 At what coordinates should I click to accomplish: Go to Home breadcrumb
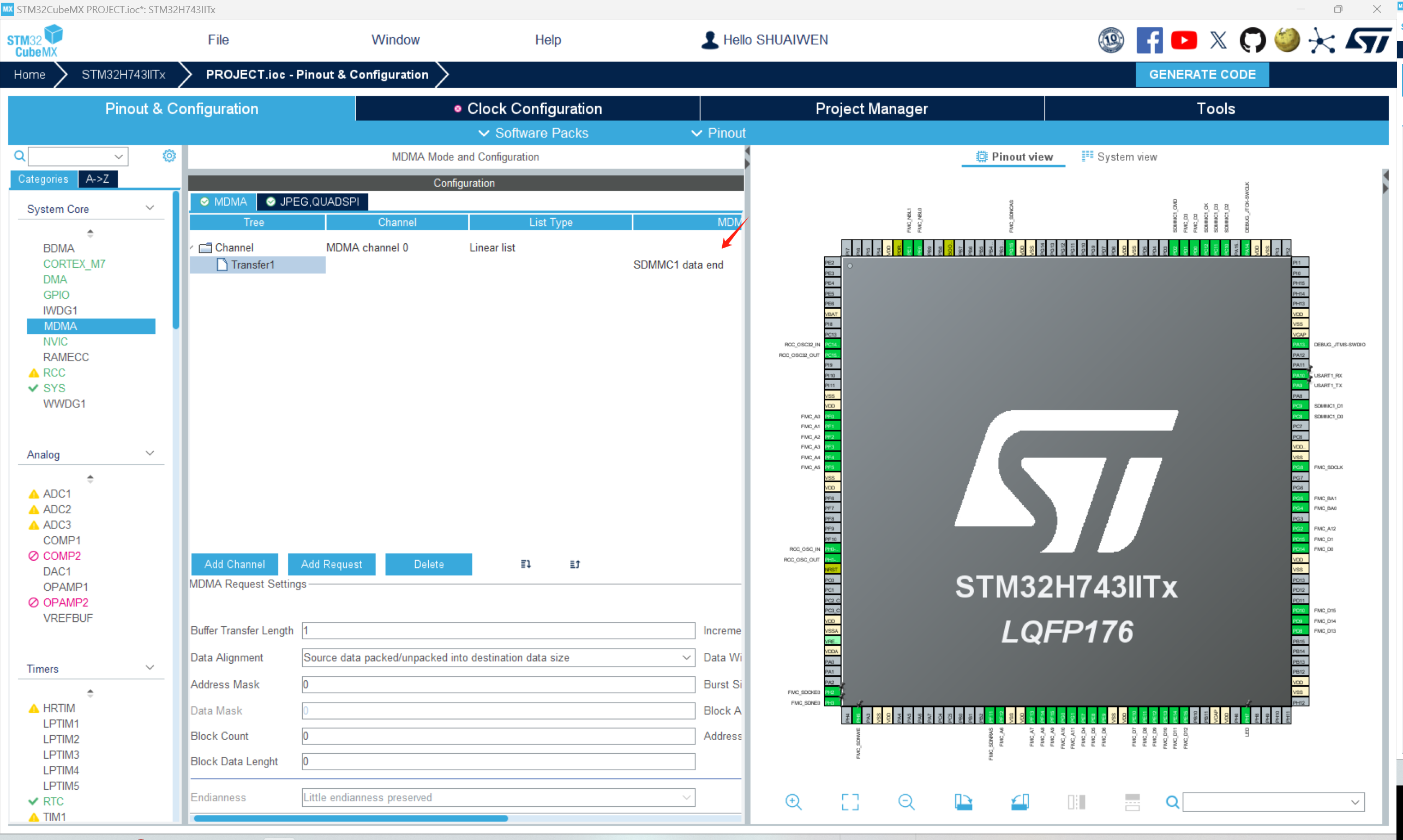coord(29,75)
